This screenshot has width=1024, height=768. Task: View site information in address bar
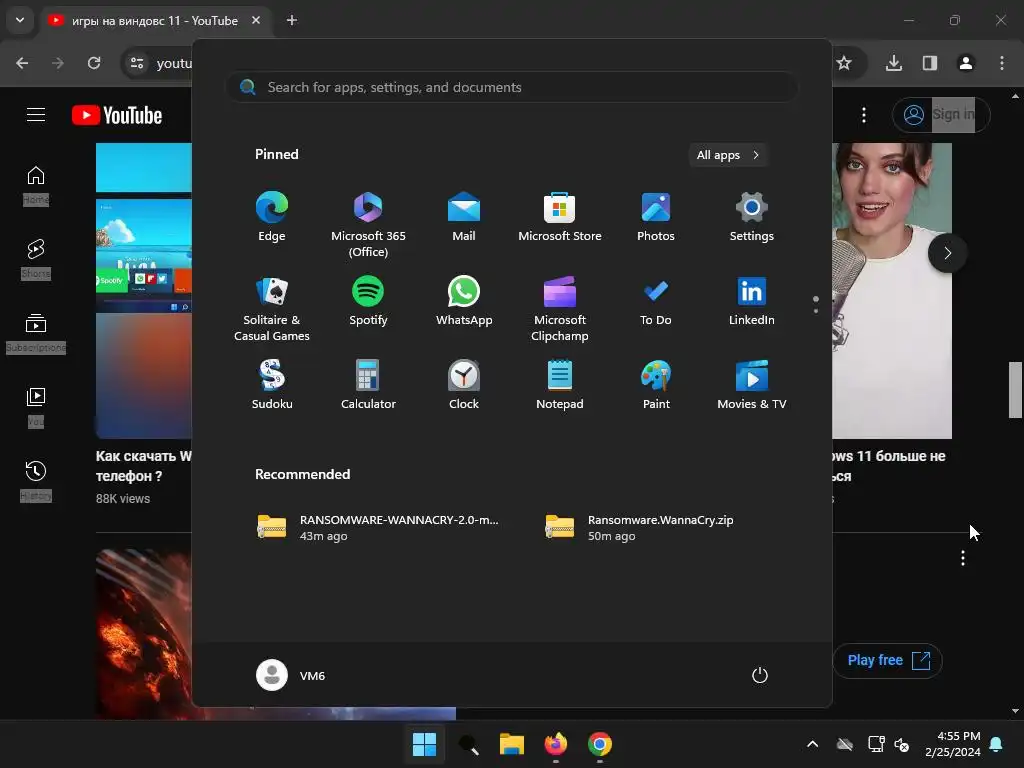click(x=137, y=63)
